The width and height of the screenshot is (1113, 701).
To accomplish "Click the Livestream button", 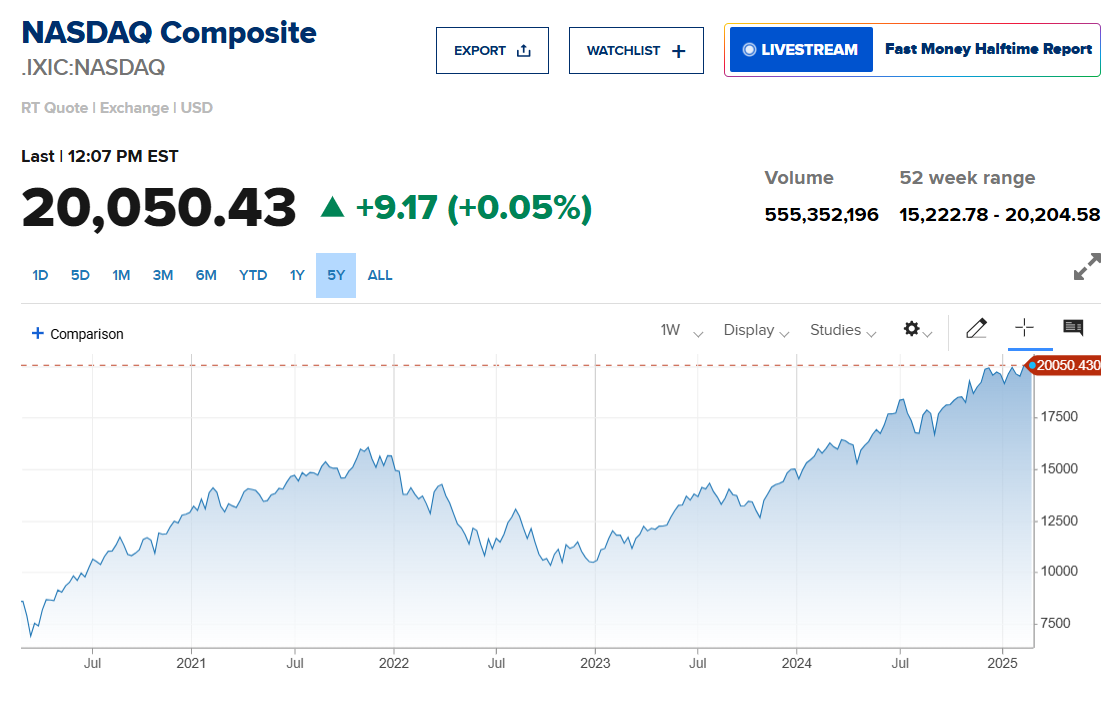I will click(800, 49).
